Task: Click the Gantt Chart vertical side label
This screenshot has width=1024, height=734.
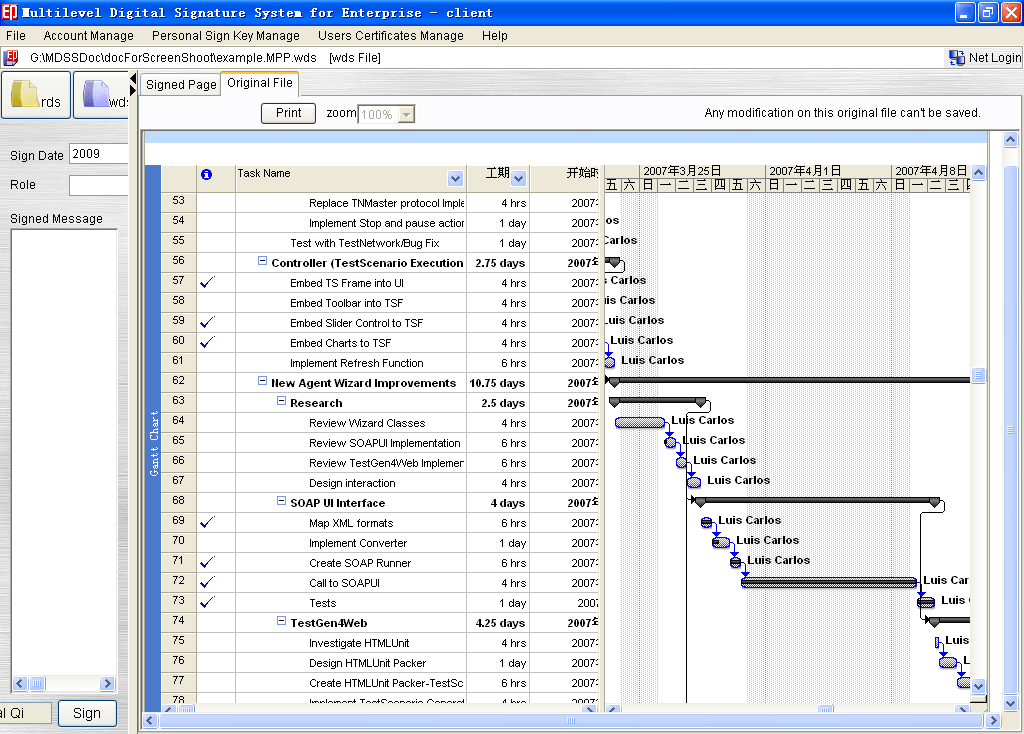Action: pos(154,443)
